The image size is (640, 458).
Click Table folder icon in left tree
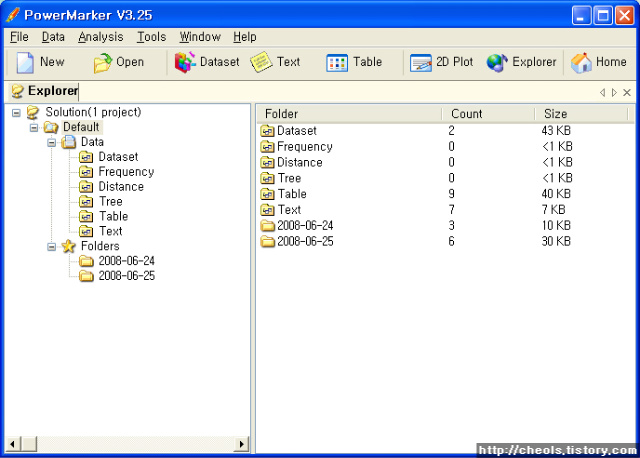coord(86,216)
